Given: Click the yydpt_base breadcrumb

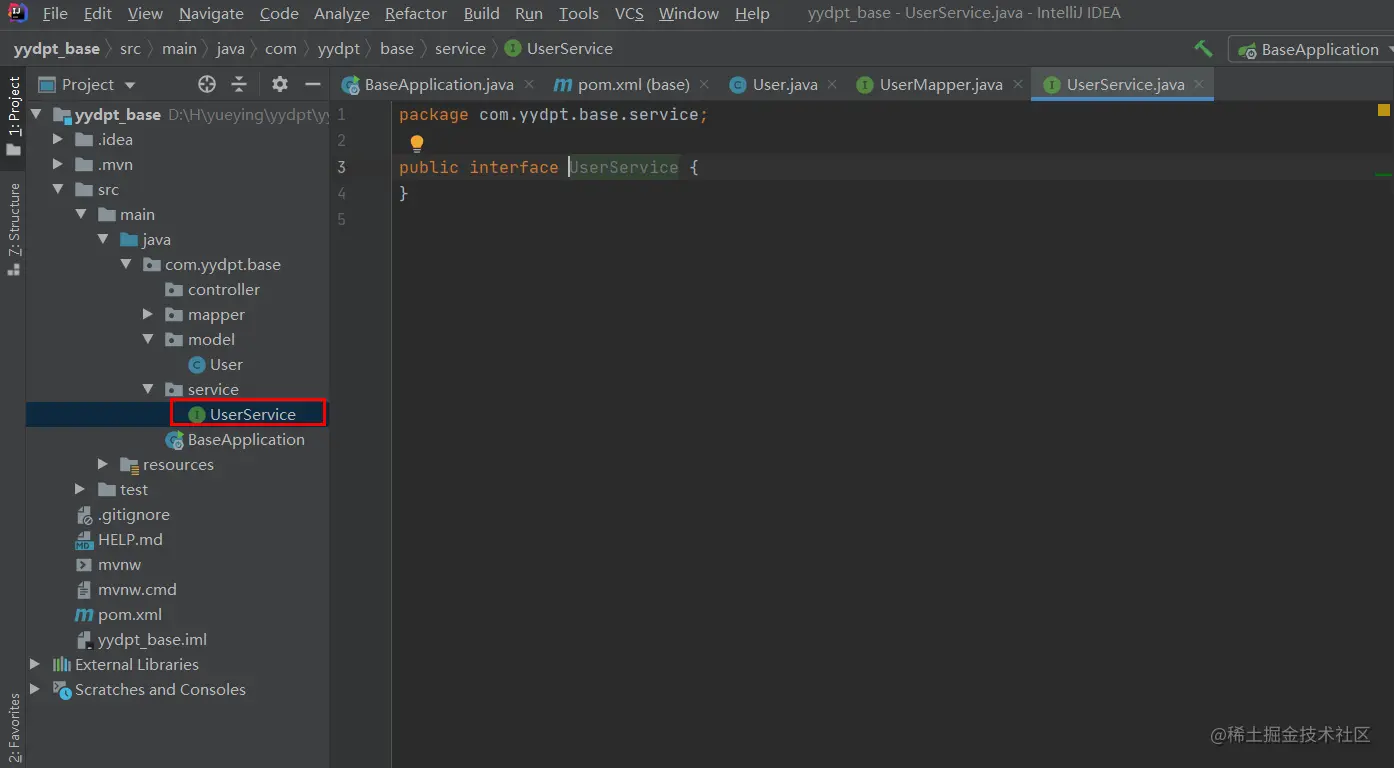Looking at the screenshot, I should (x=57, y=48).
